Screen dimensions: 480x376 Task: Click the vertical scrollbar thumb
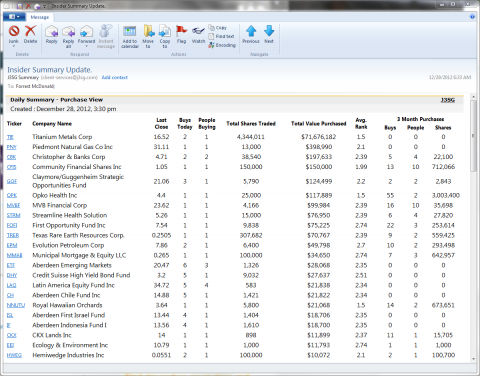(473, 136)
